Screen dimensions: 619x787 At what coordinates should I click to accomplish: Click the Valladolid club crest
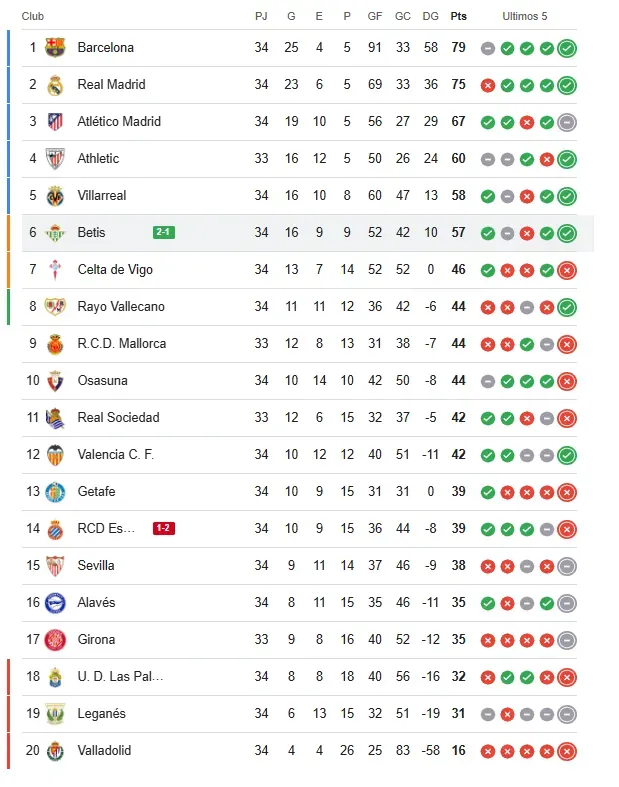pyautogui.click(x=55, y=751)
